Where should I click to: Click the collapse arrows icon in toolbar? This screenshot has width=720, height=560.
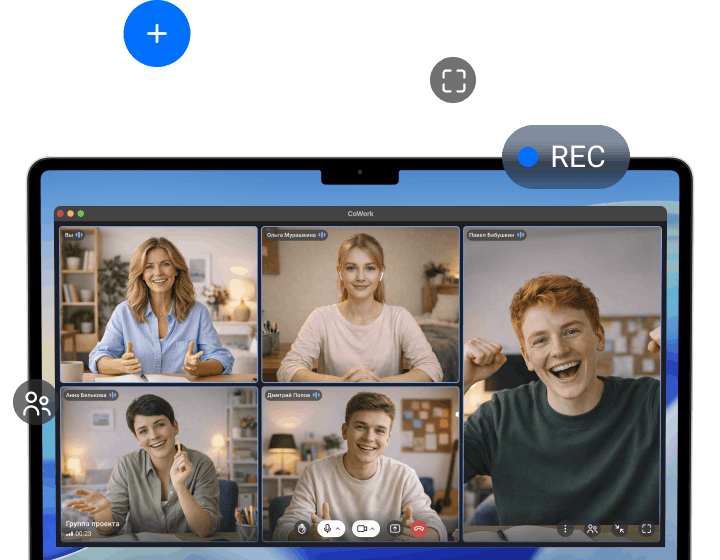click(619, 528)
